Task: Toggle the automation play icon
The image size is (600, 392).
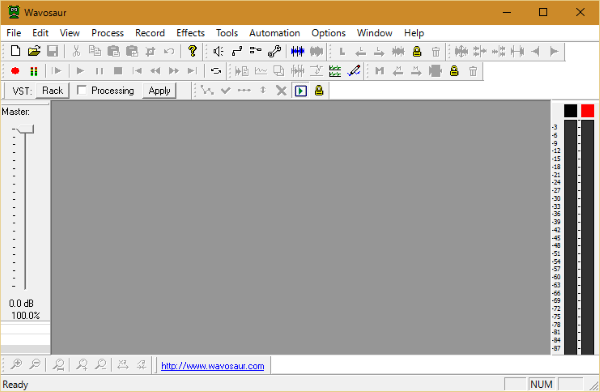Action: click(301, 91)
